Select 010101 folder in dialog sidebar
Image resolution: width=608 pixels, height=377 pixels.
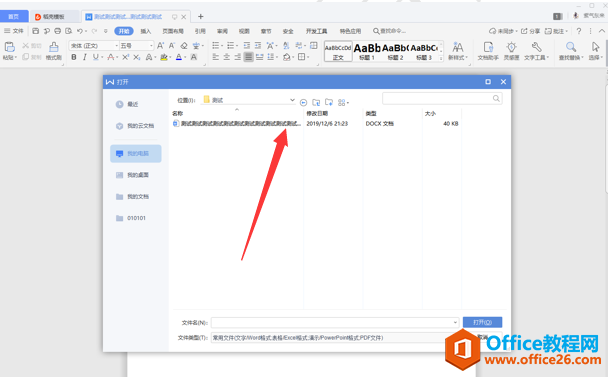(x=135, y=218)
